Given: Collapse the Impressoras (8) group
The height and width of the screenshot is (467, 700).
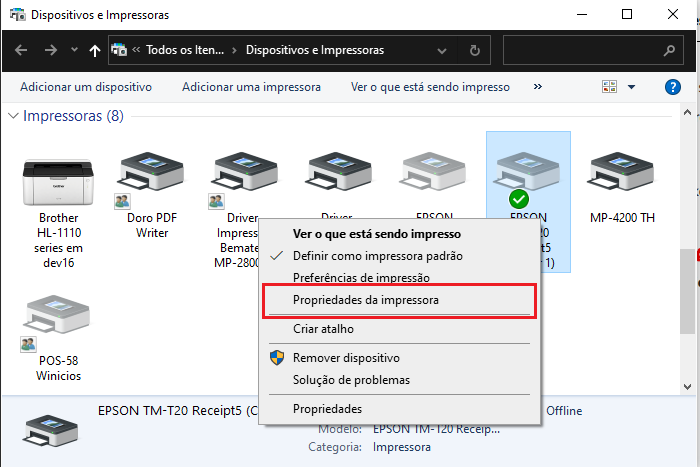Looking at the screenshot, I should (x=13, y=116).
